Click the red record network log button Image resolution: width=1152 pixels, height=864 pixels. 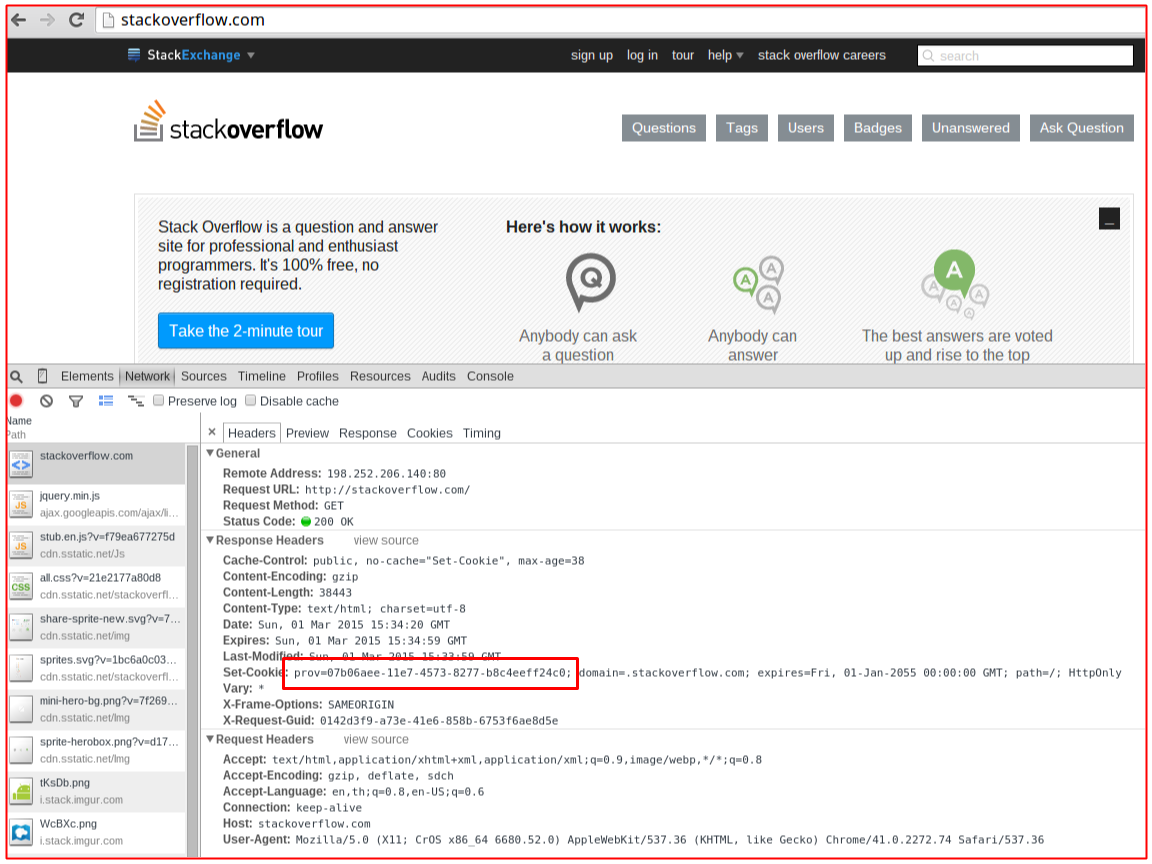pos(16,400)
